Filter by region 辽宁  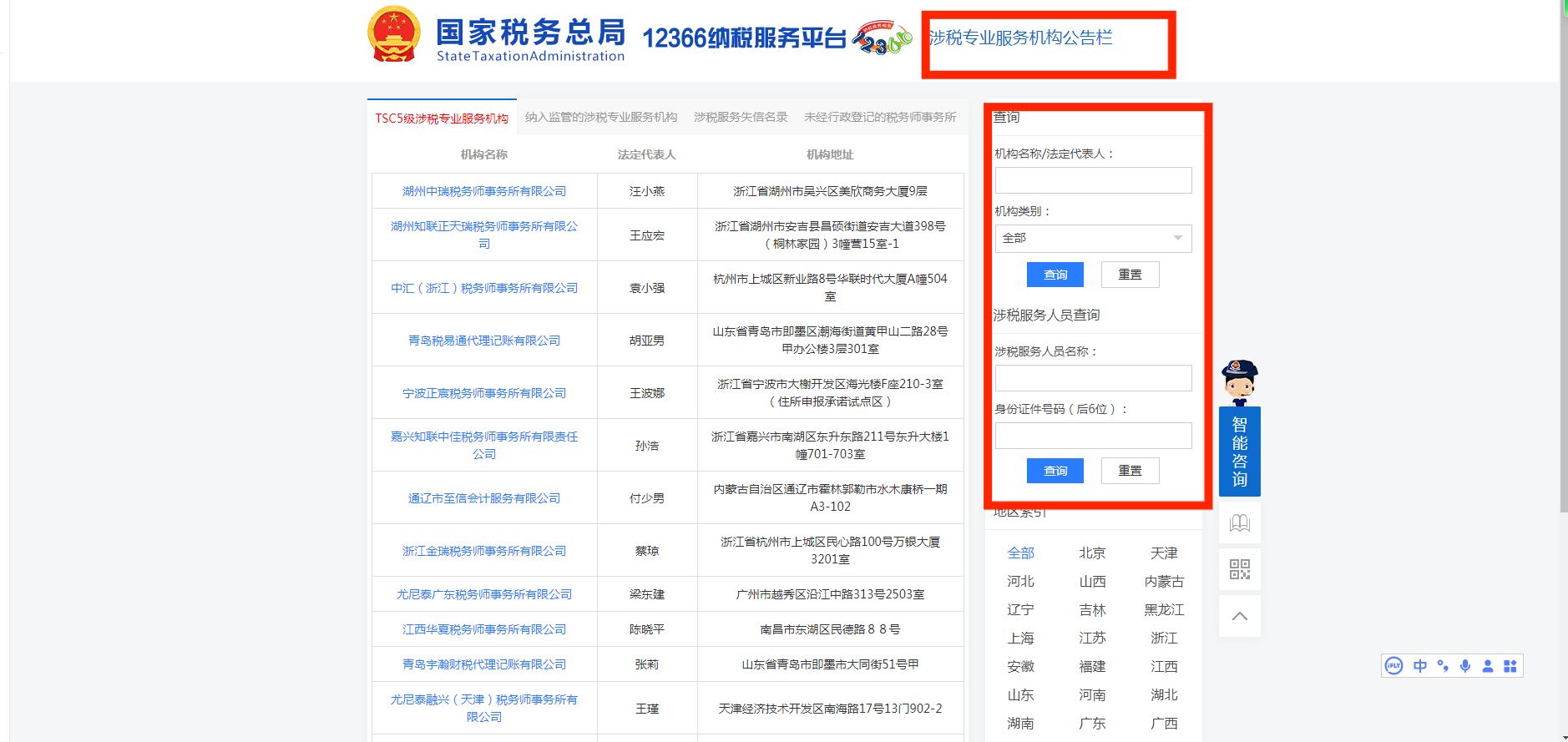(x=1020, y=610)
